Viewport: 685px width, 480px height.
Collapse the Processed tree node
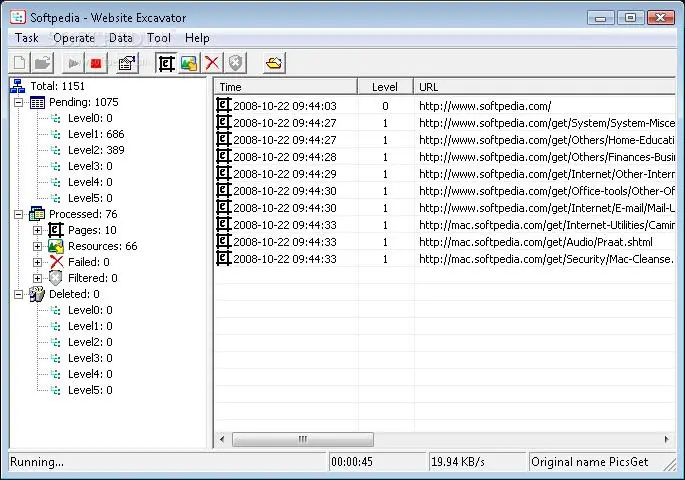coord(18,214)
